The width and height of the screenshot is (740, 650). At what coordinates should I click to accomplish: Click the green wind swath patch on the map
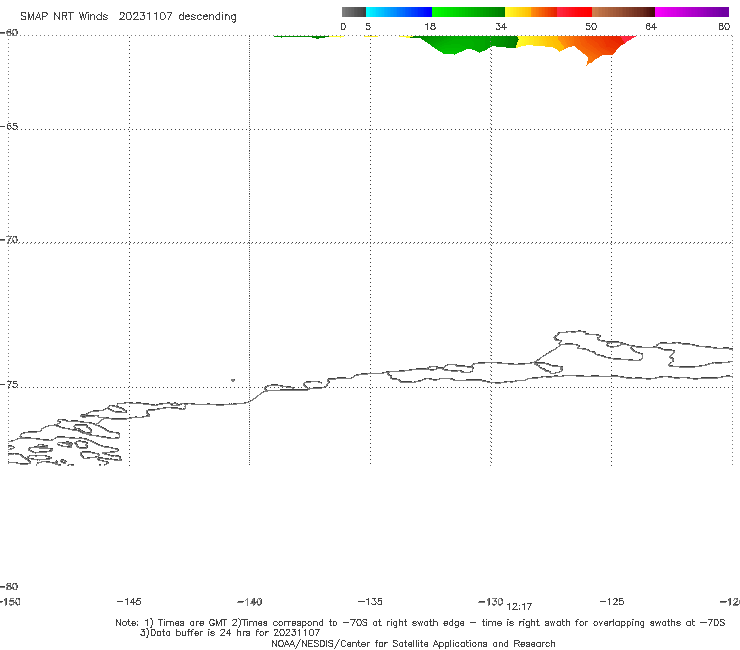click(467, 43)
